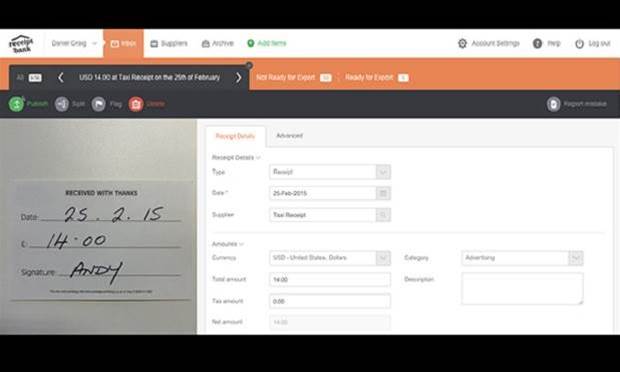Image resolution: width=620 pixels, height=372 pixels.
Task: Go to the Suppliers section
Action: pyautogui.click(x=169, y=43)
